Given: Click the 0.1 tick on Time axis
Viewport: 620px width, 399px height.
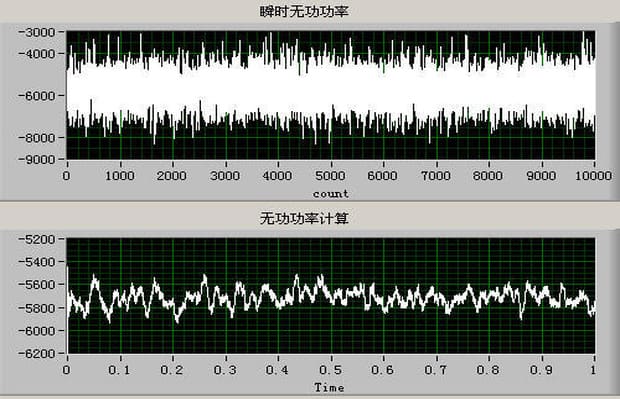Looking at the screenshot, I should tap(119, 370).
